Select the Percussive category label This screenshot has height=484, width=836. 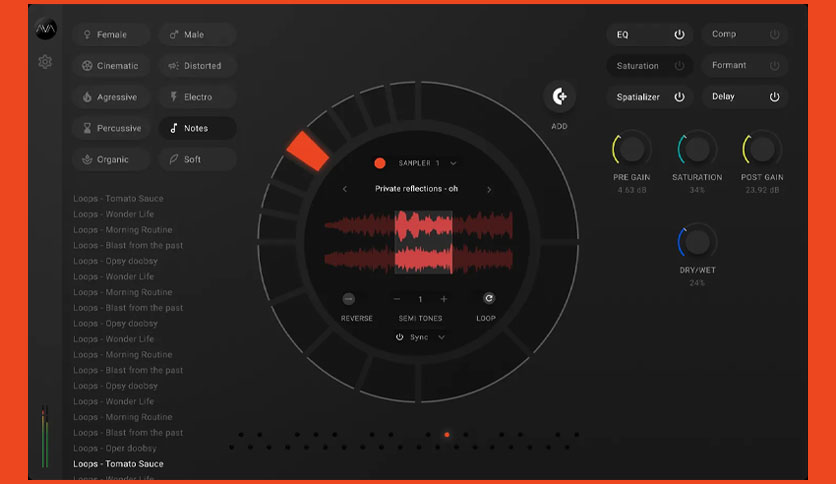(119, 128)
